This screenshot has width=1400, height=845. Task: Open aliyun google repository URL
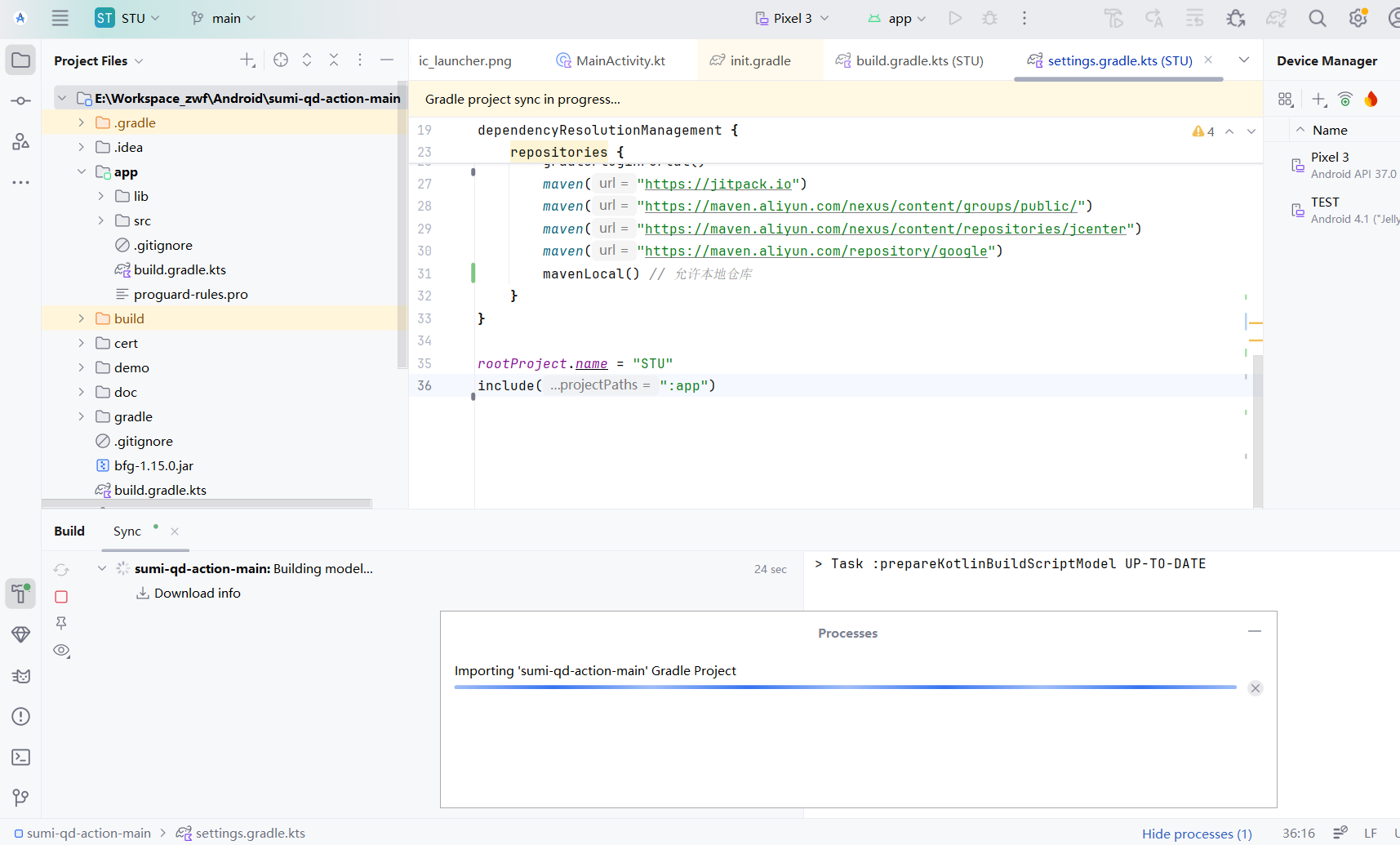pyautogui.click(x=816, y=251)
